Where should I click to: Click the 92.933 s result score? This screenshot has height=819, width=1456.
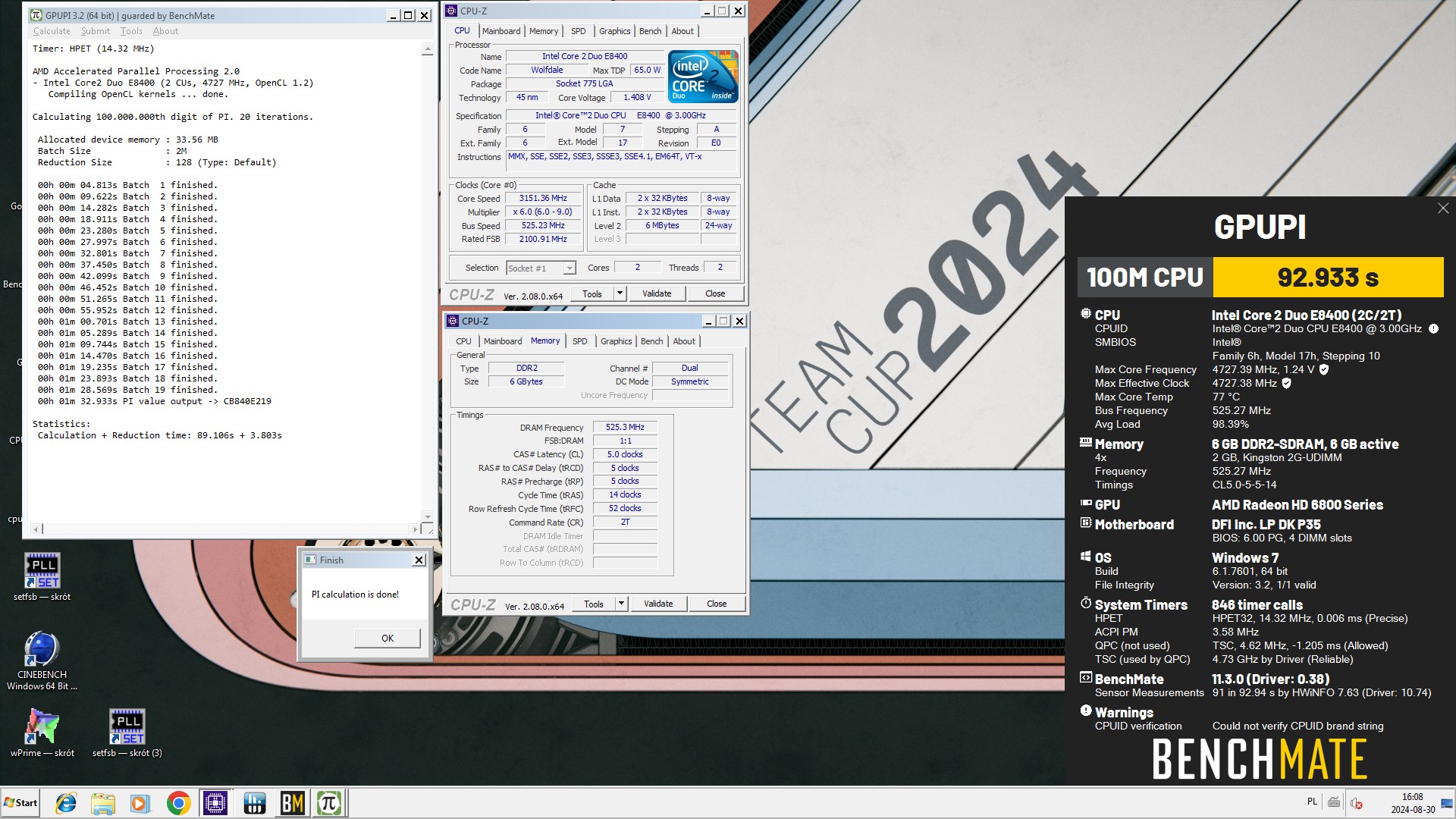point(1328,278)
